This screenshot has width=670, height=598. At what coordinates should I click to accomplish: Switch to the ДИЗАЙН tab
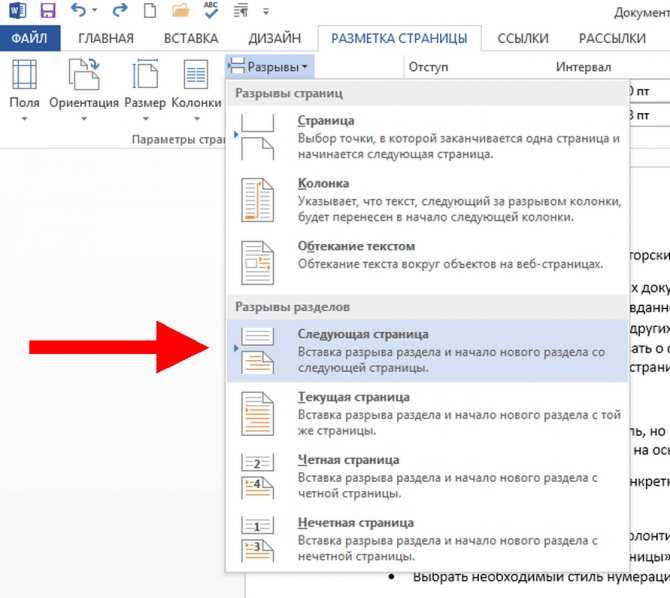pos(275,38)
